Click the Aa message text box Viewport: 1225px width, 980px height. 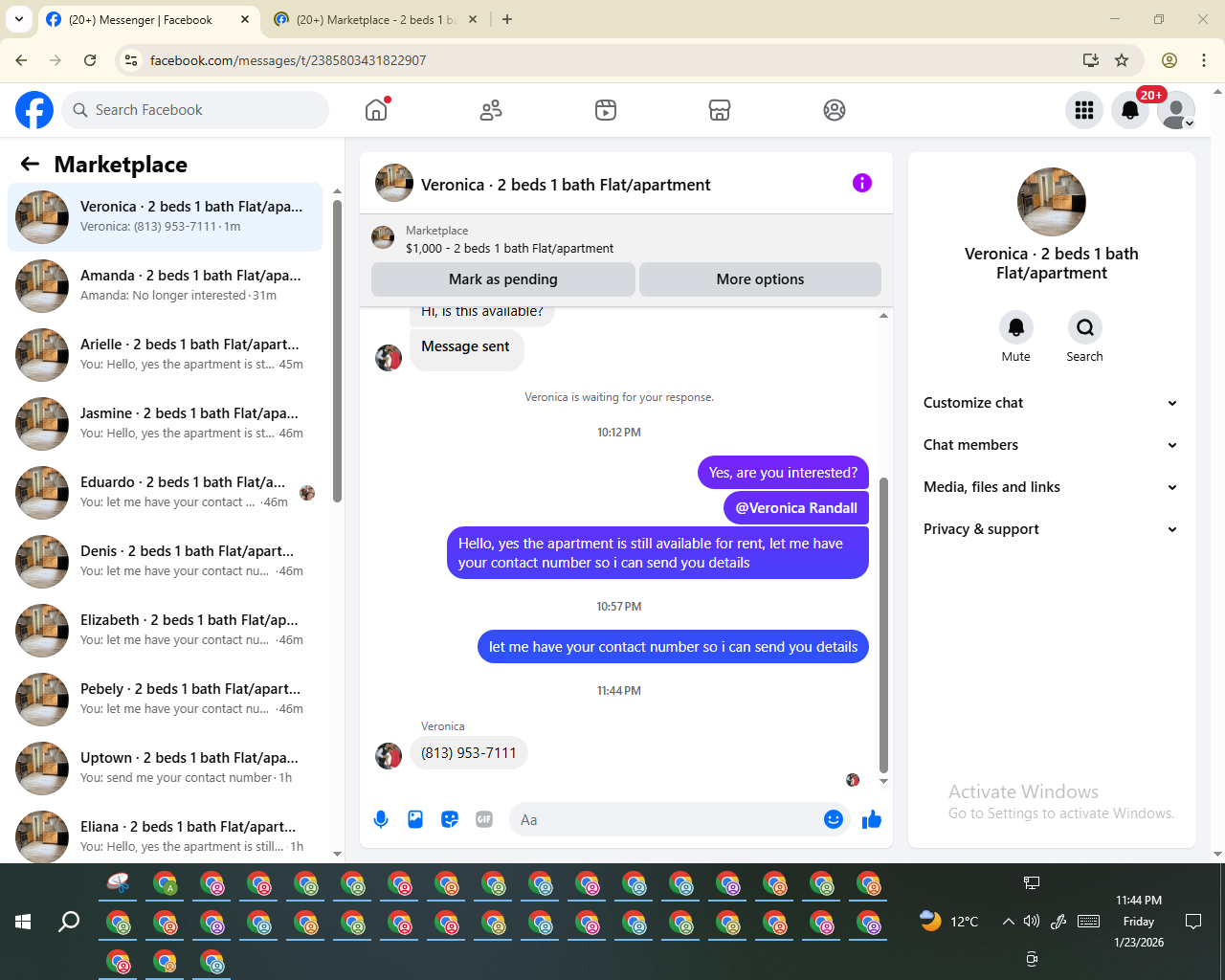tap(668, 819)
